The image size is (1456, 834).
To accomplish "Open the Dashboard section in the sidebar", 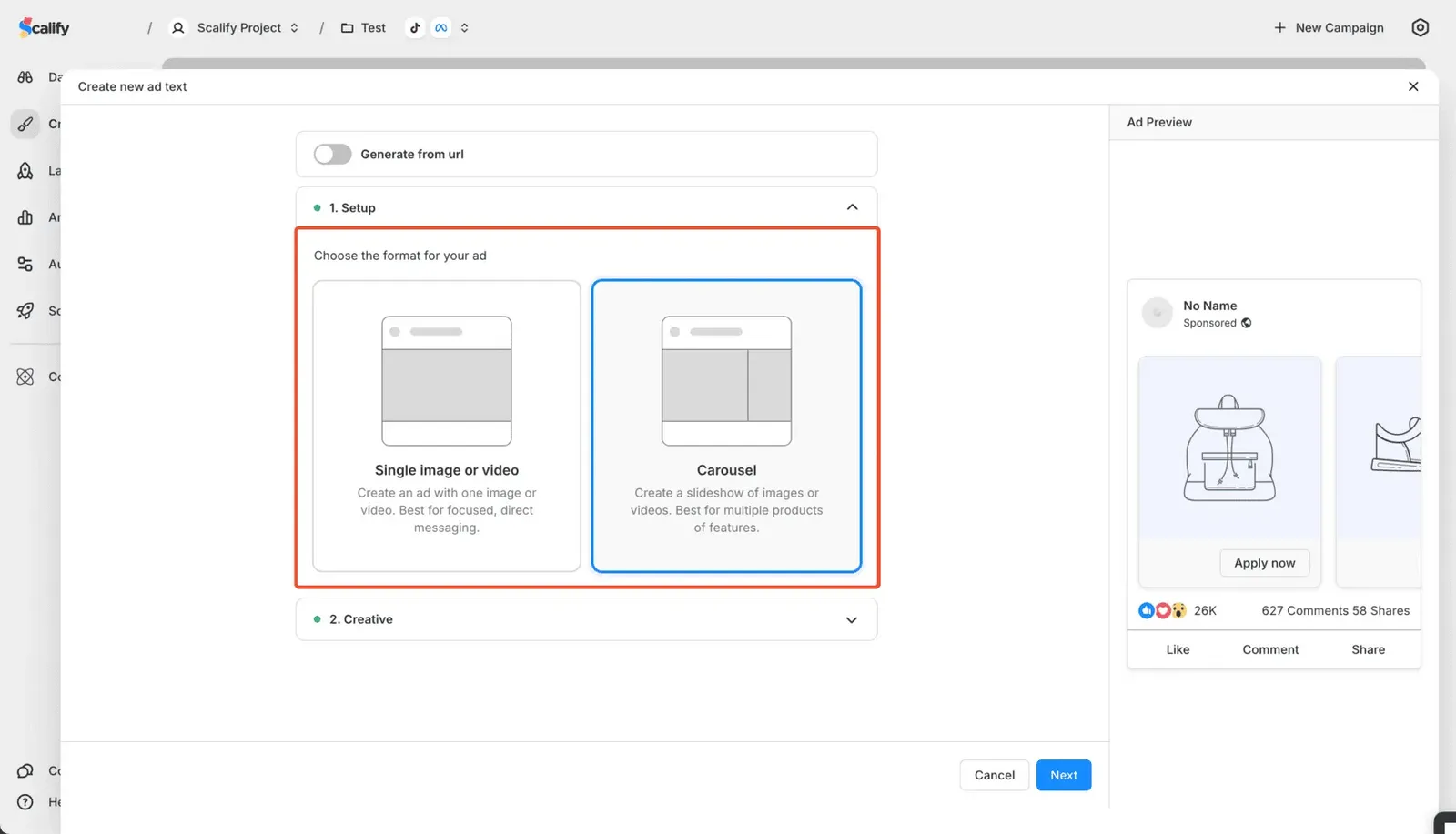I will [x=25, y=77].
